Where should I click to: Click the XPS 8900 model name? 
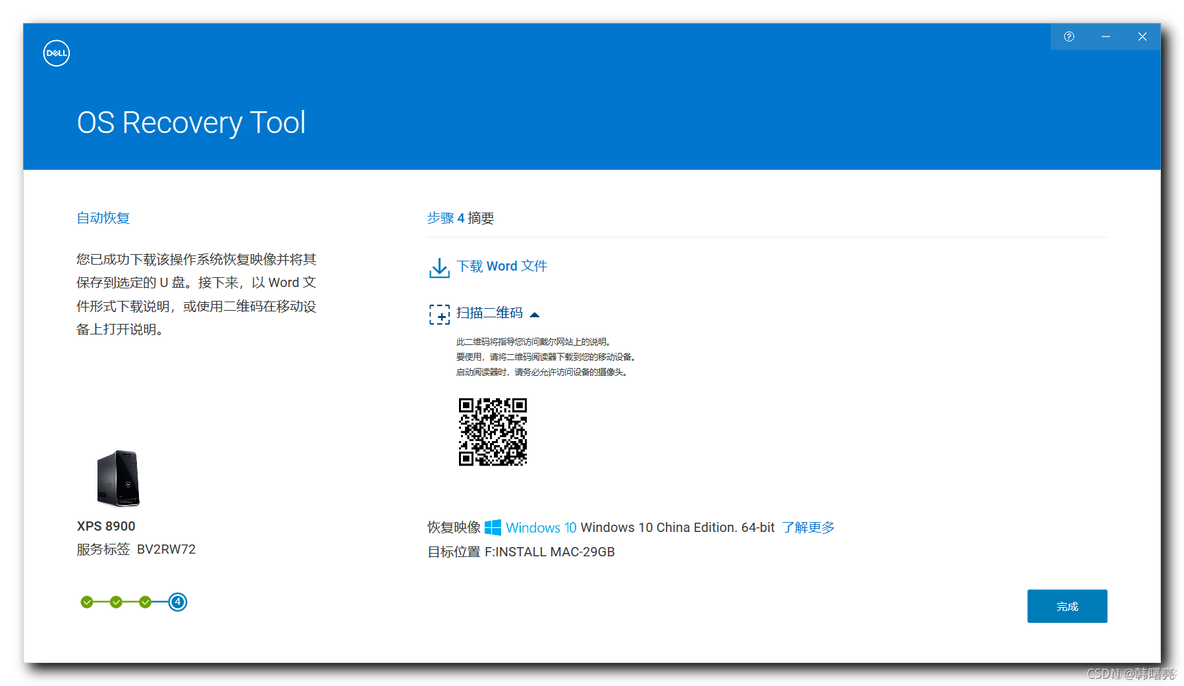point(106,526)
